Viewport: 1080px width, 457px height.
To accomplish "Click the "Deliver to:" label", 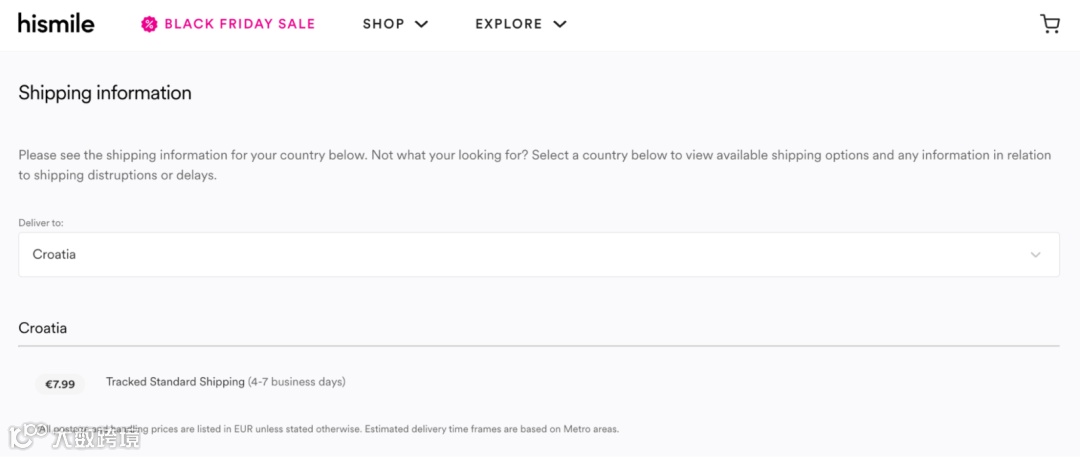I will (x=41, y=223).
